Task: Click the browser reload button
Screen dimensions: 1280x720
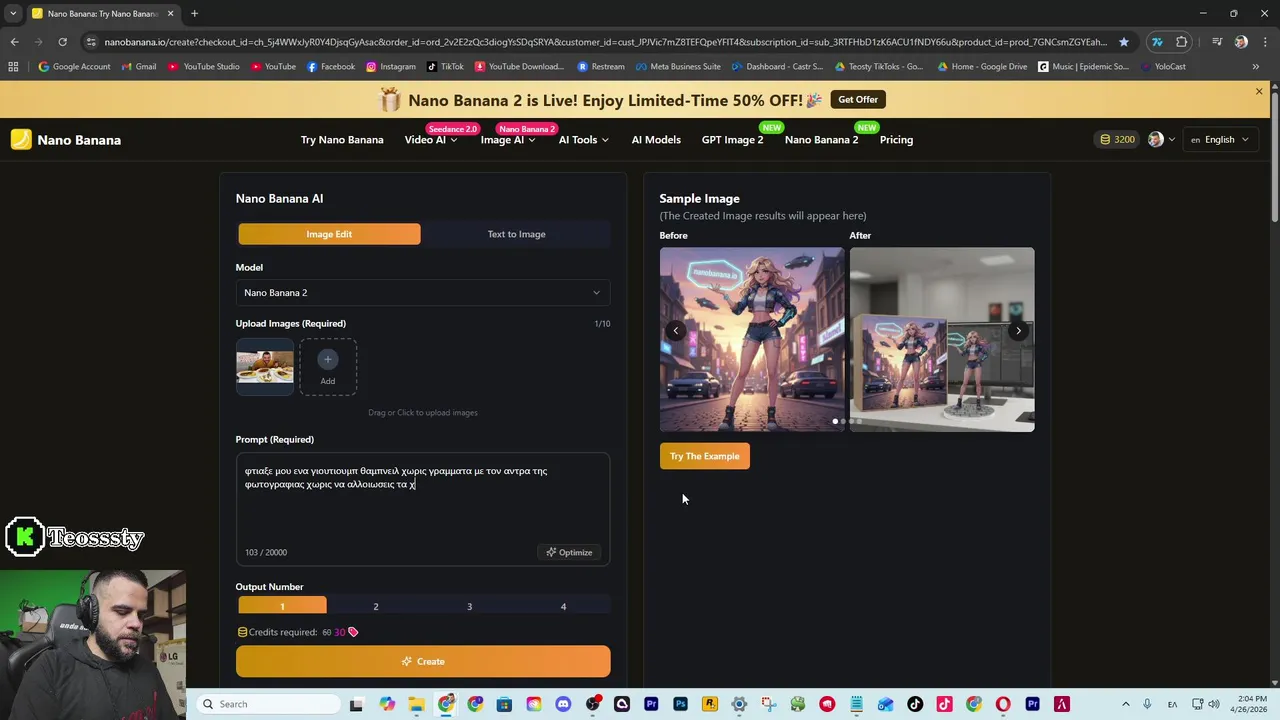Action: [x=62, y=42]
